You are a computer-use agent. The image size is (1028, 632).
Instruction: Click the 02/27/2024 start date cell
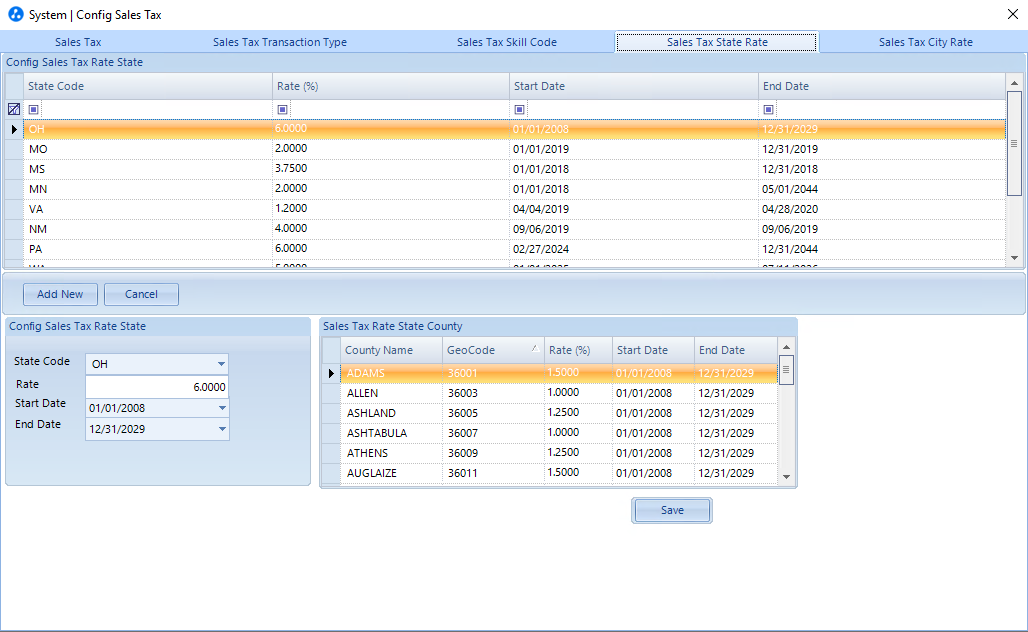(x=634, y=249)
